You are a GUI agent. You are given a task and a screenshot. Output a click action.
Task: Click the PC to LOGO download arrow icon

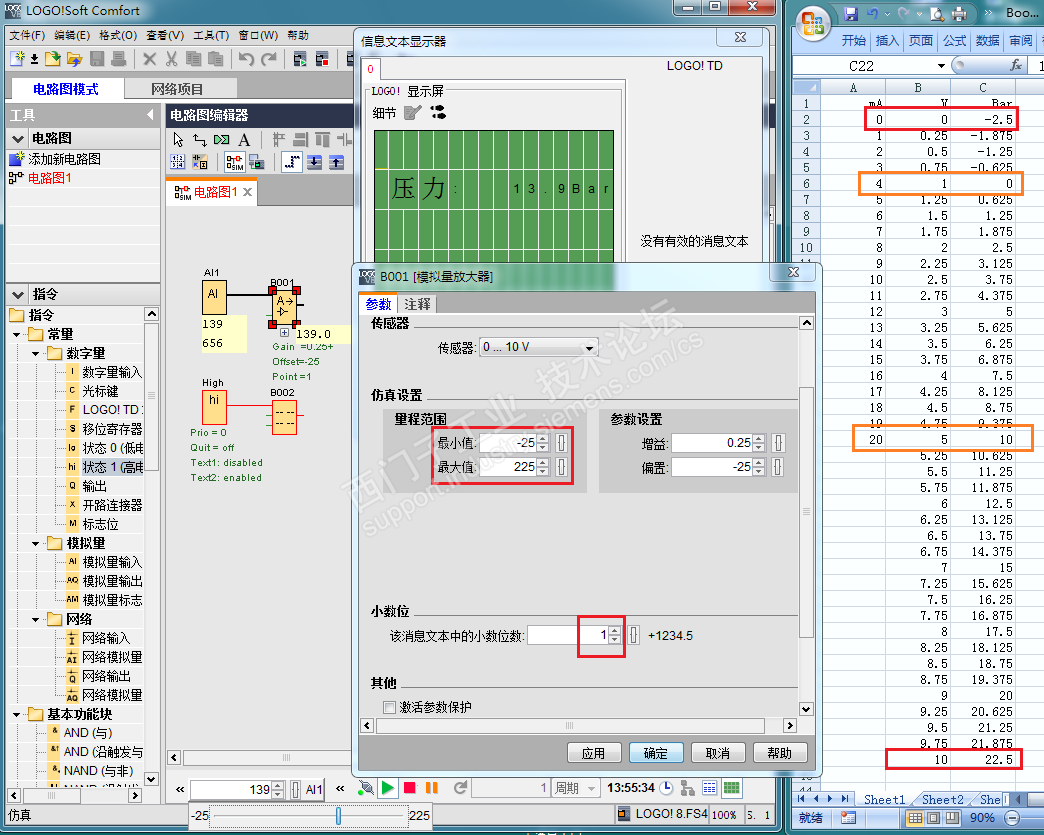(x=314, y=162)
